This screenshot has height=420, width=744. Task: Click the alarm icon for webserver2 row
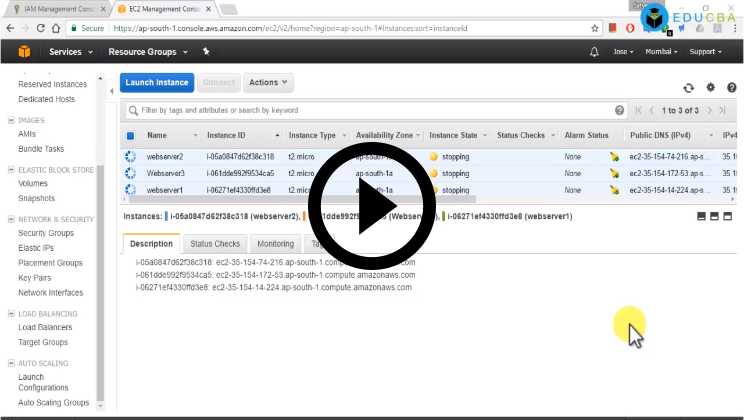(614, 157)
